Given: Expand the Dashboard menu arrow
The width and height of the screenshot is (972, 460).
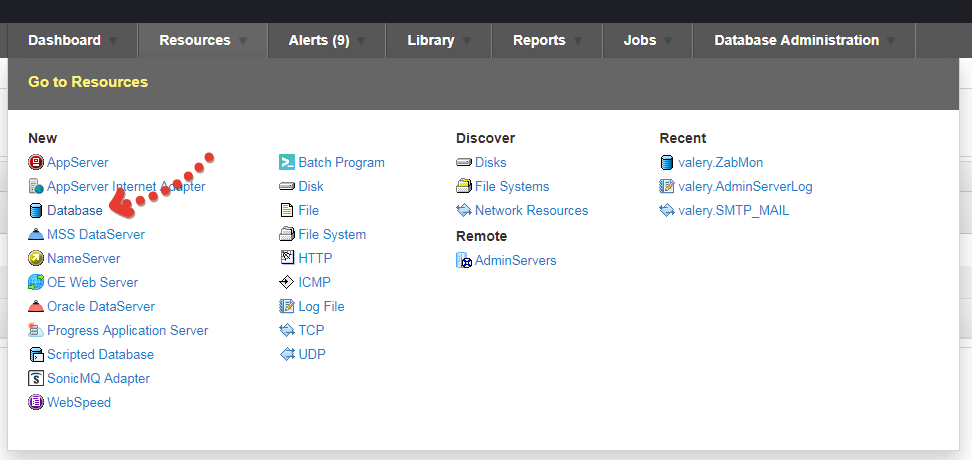Looking at the screenshot, I should pyautogui.click(x=113, y=41).
